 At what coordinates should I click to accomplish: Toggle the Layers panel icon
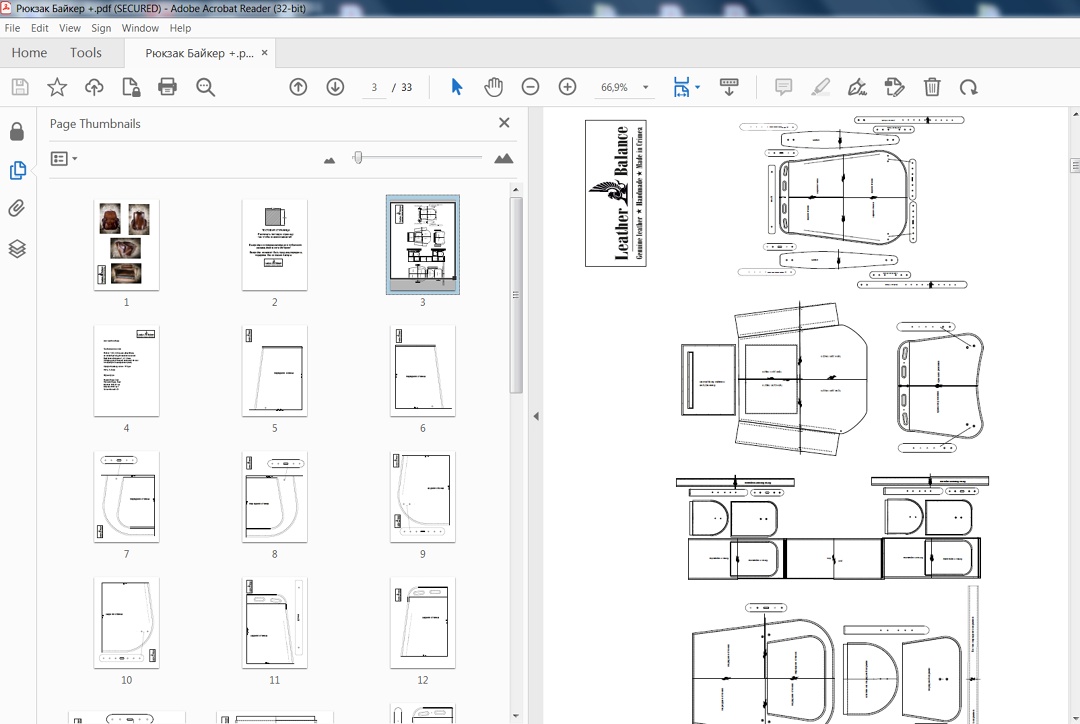[17, 248]
